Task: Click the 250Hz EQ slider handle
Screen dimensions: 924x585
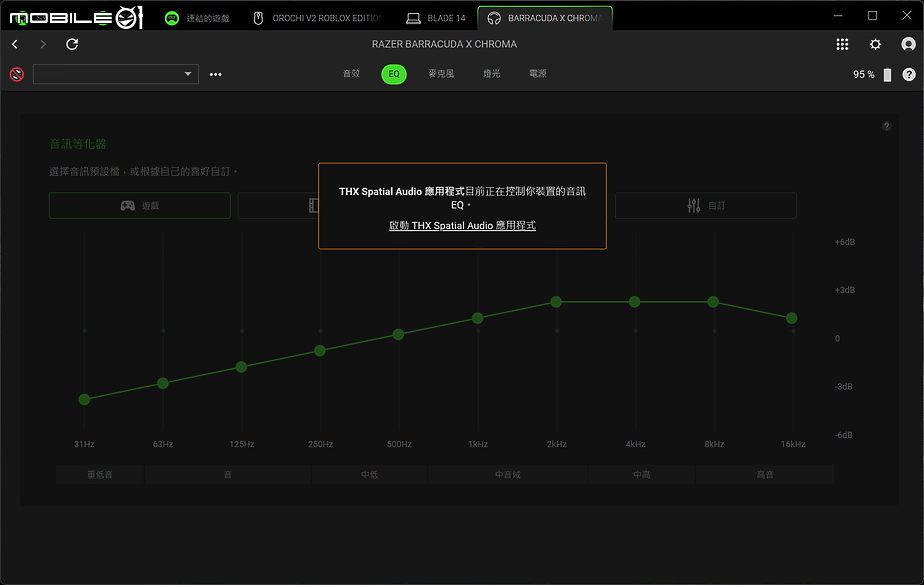Action: point(320,351)
